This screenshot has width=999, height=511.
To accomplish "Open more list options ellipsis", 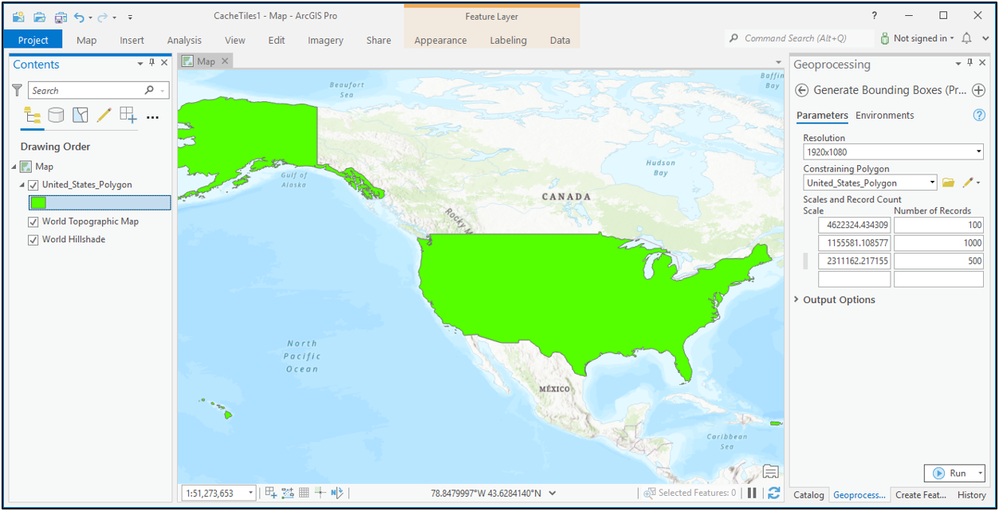I will pyautogui.click(x=152, y=117).
